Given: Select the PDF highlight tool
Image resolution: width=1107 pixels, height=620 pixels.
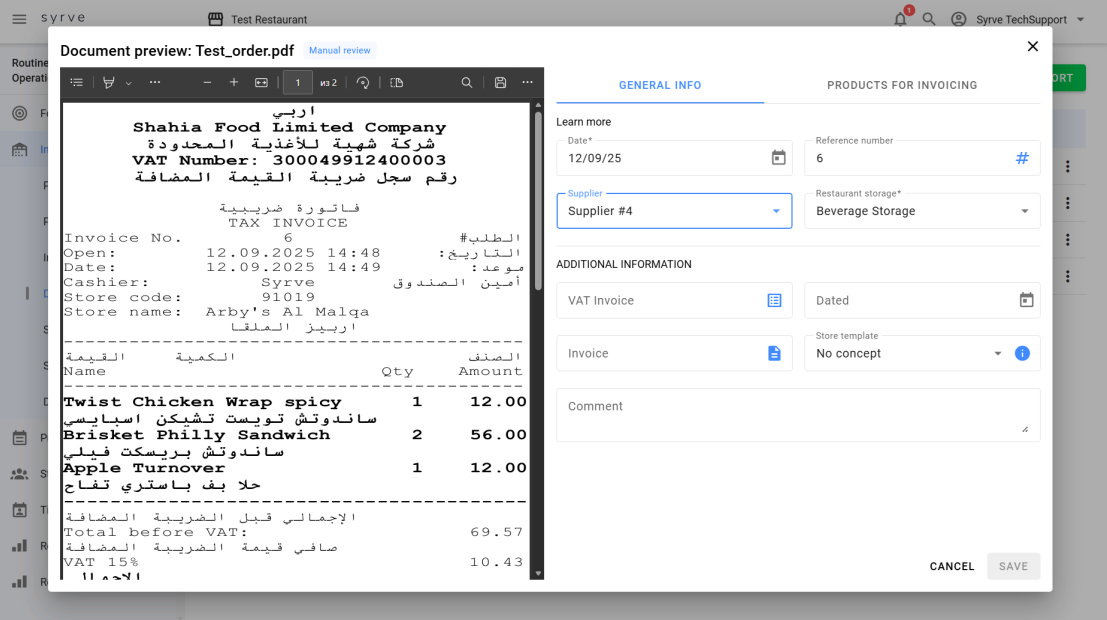Looking at the screenshot, I should tap(109, 83).
